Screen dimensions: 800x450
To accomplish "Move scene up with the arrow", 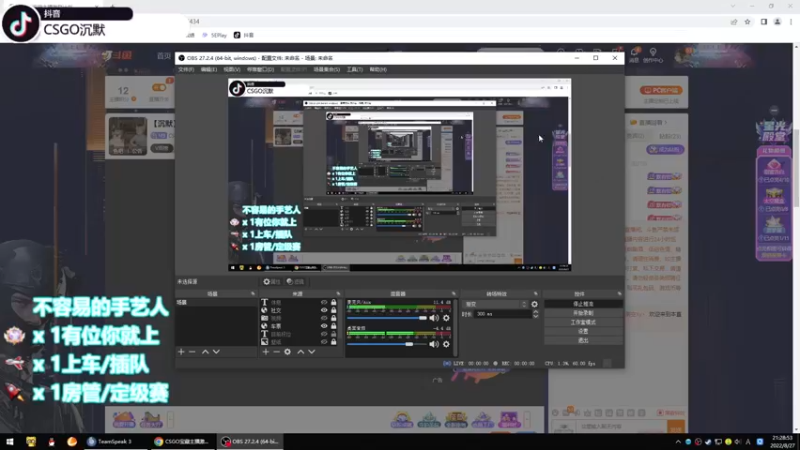I will pyautogui.click(x=205, y=352).
